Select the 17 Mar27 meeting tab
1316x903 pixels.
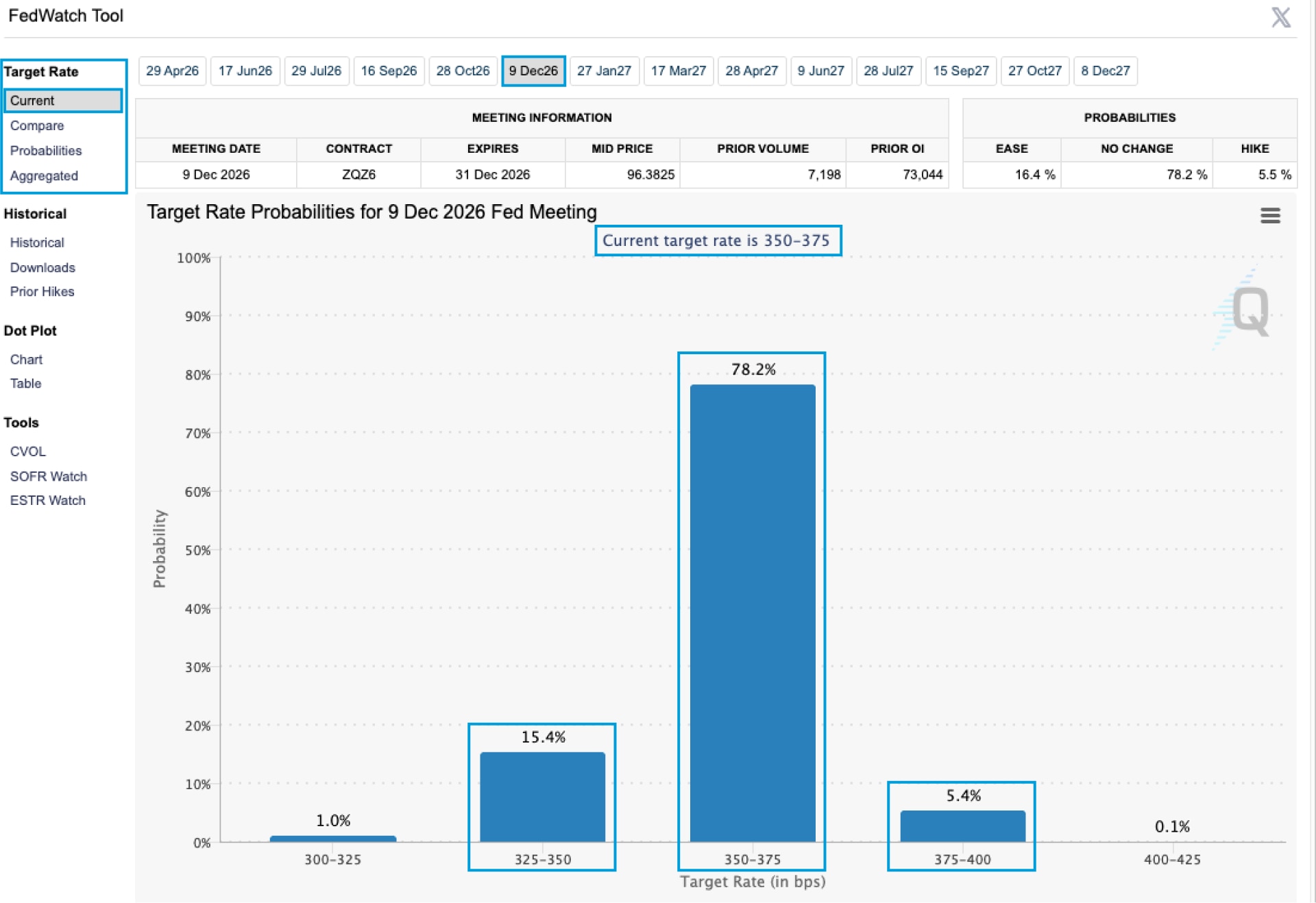(x=678, y=71)
